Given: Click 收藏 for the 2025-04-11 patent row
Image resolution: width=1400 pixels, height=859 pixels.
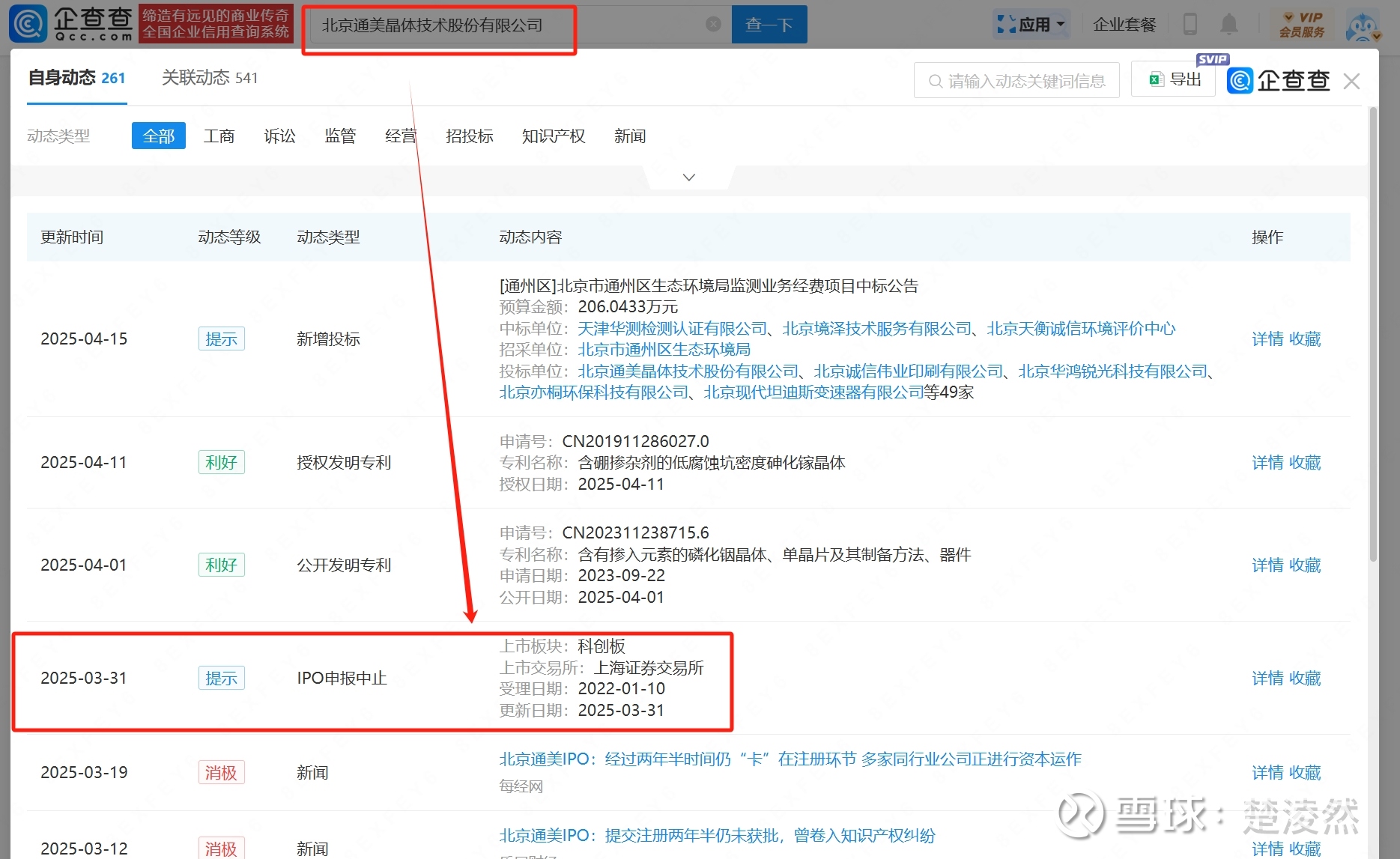Looking at the screenshot, I should (x=1305, y=463).
